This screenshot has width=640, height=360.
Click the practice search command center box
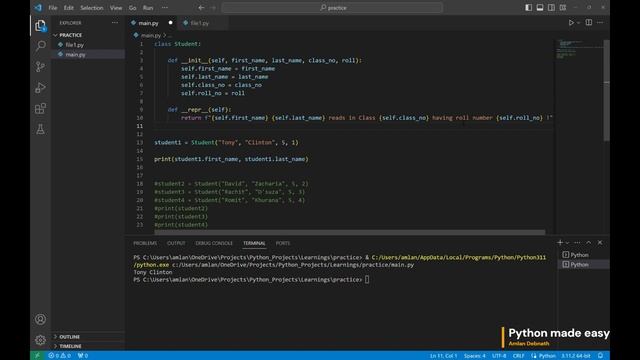click(332, 7)
